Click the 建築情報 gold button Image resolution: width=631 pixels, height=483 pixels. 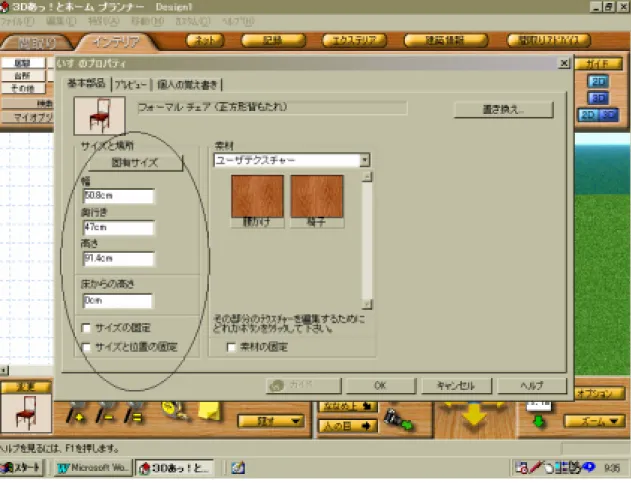pyautogui.click(x=445, y=40)
